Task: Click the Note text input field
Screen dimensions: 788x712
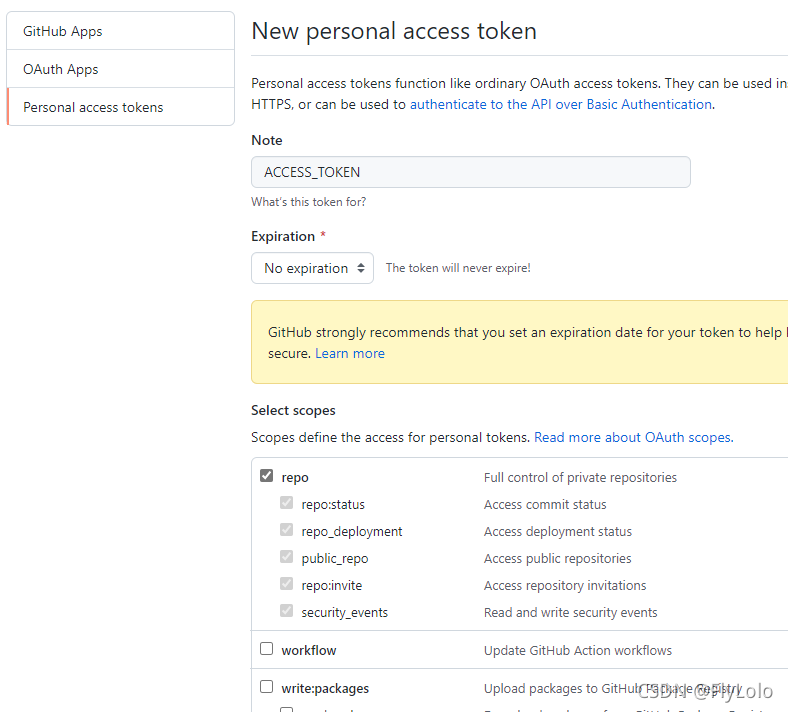Action: coord(470,172)
